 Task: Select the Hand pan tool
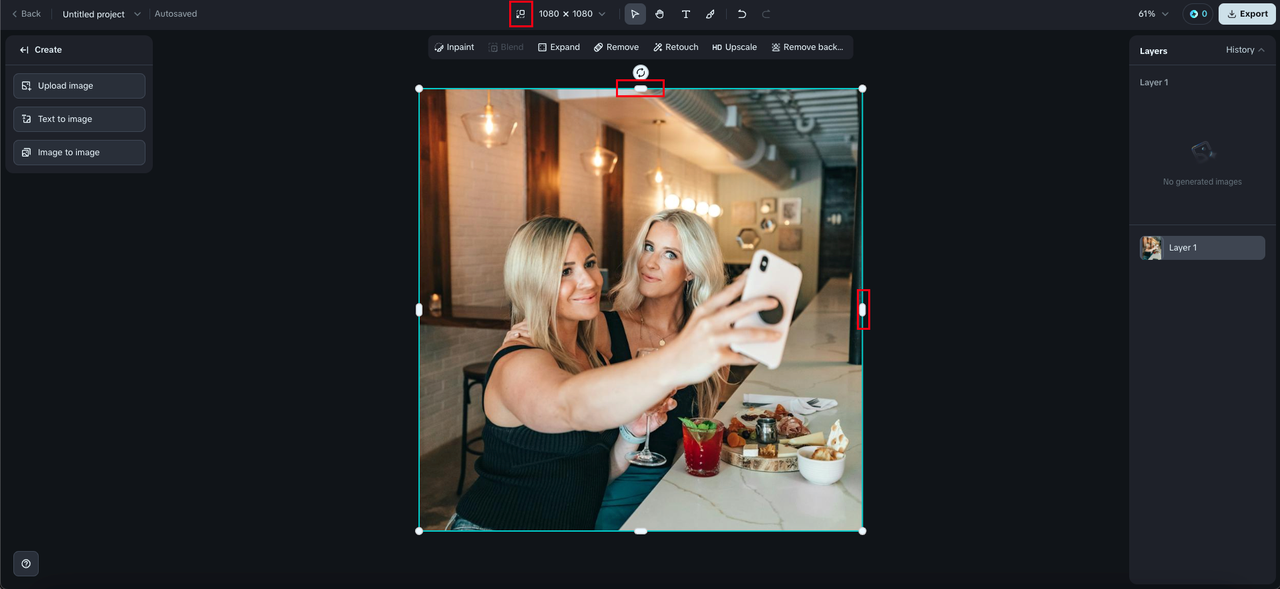[660, 14]
